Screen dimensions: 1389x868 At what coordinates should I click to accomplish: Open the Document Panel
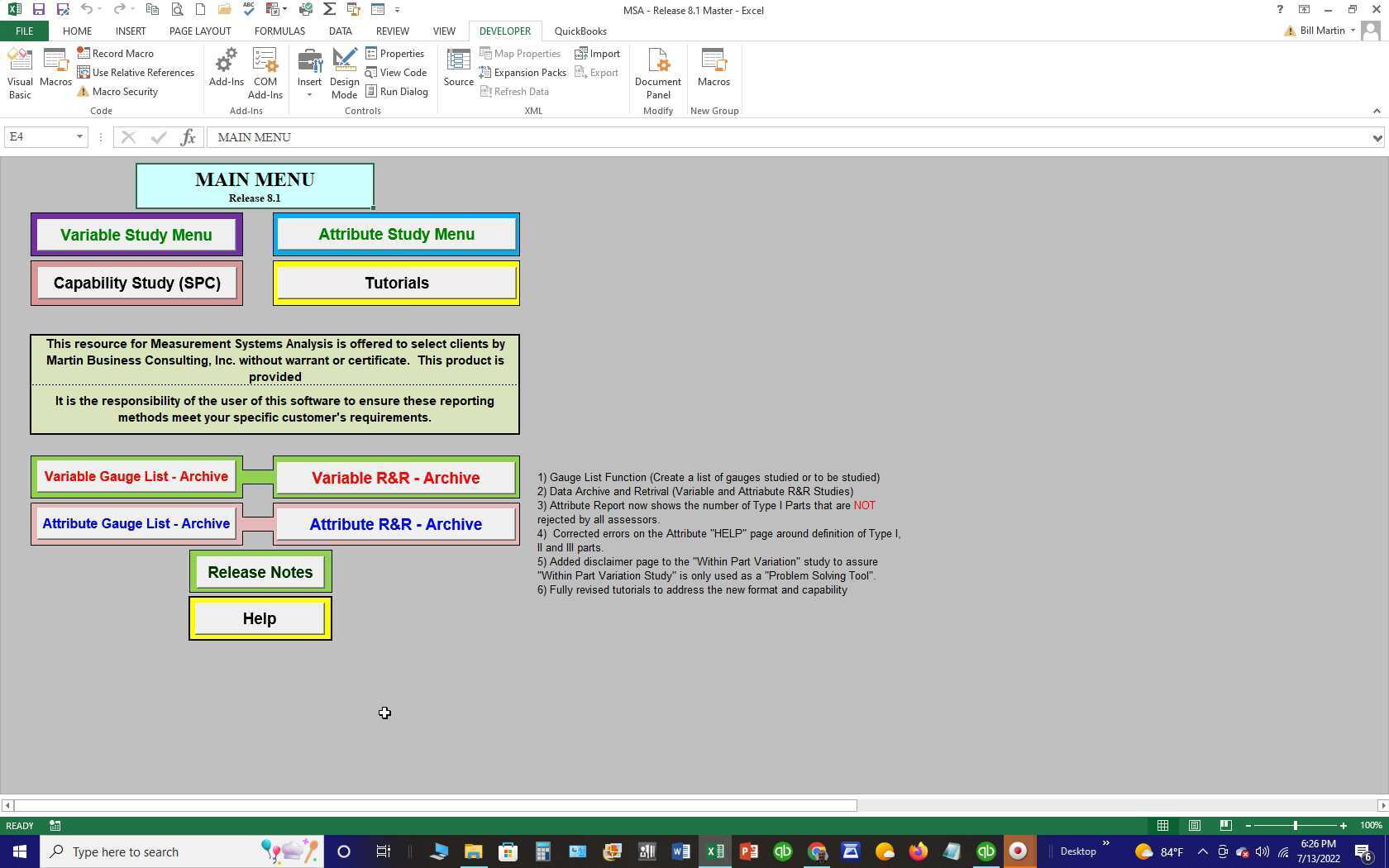pyautogui.click(x=657, y=73)
